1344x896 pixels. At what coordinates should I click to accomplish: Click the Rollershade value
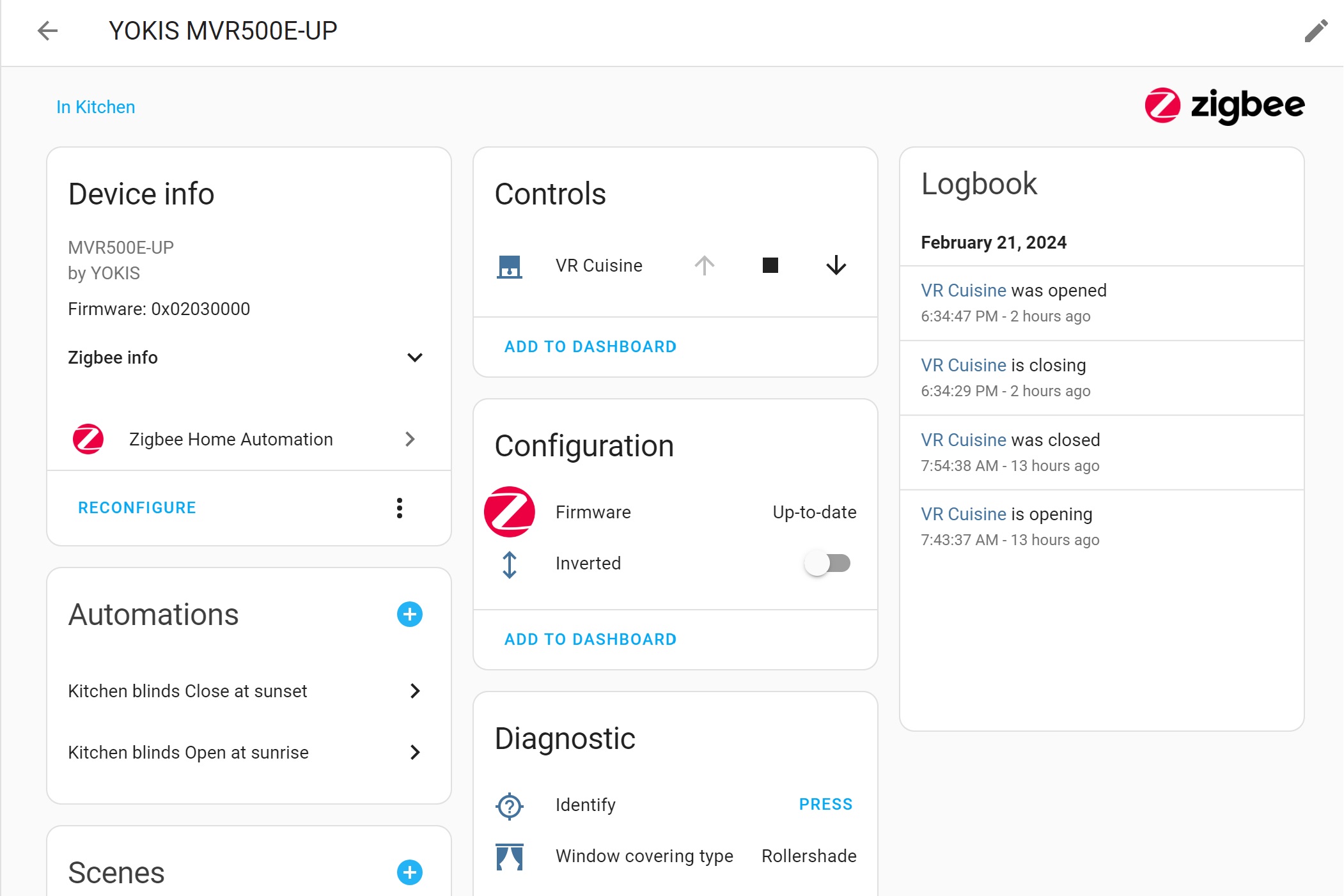(809, 856)
